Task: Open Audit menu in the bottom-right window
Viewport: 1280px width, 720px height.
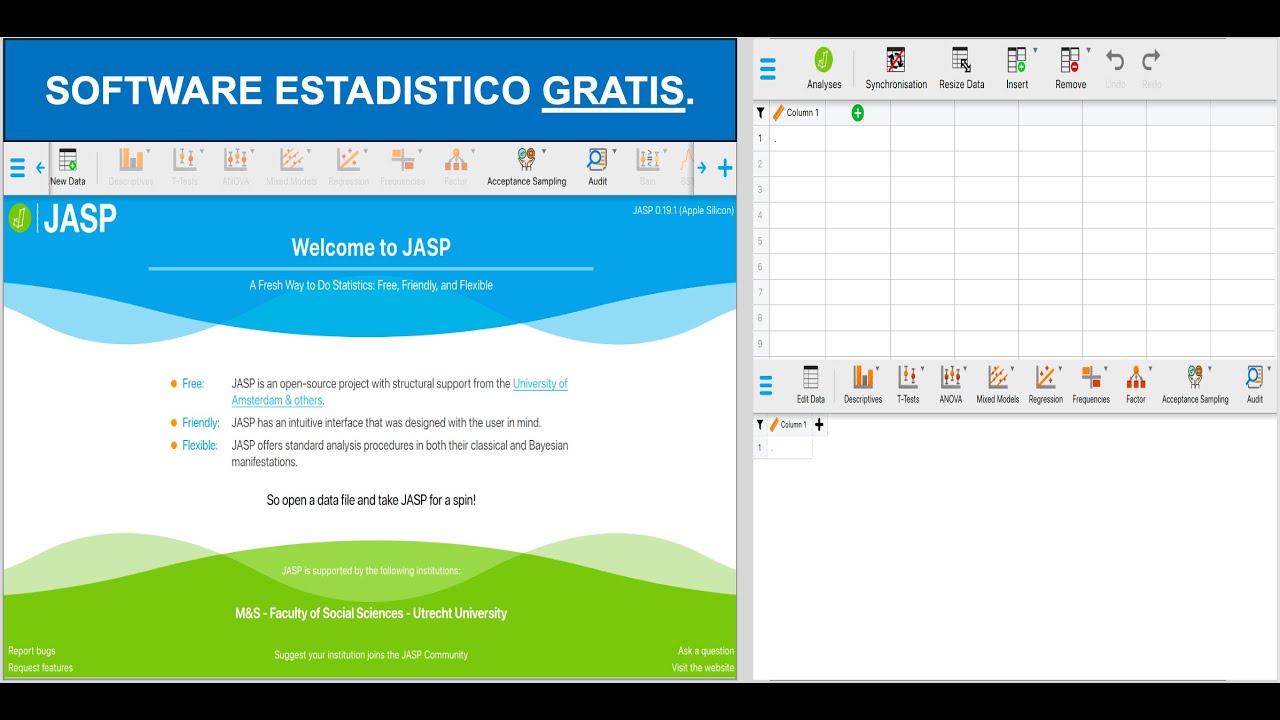Action: click(1255, 385)
